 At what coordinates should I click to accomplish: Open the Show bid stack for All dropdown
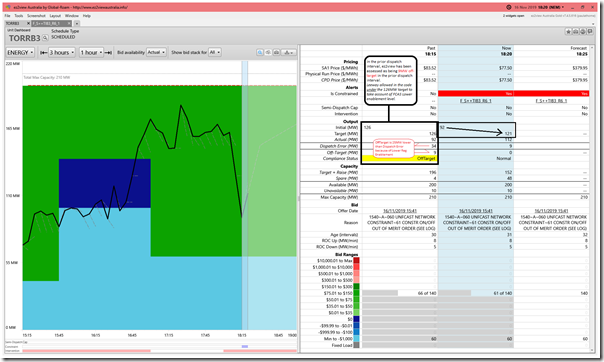click(215, 52)
